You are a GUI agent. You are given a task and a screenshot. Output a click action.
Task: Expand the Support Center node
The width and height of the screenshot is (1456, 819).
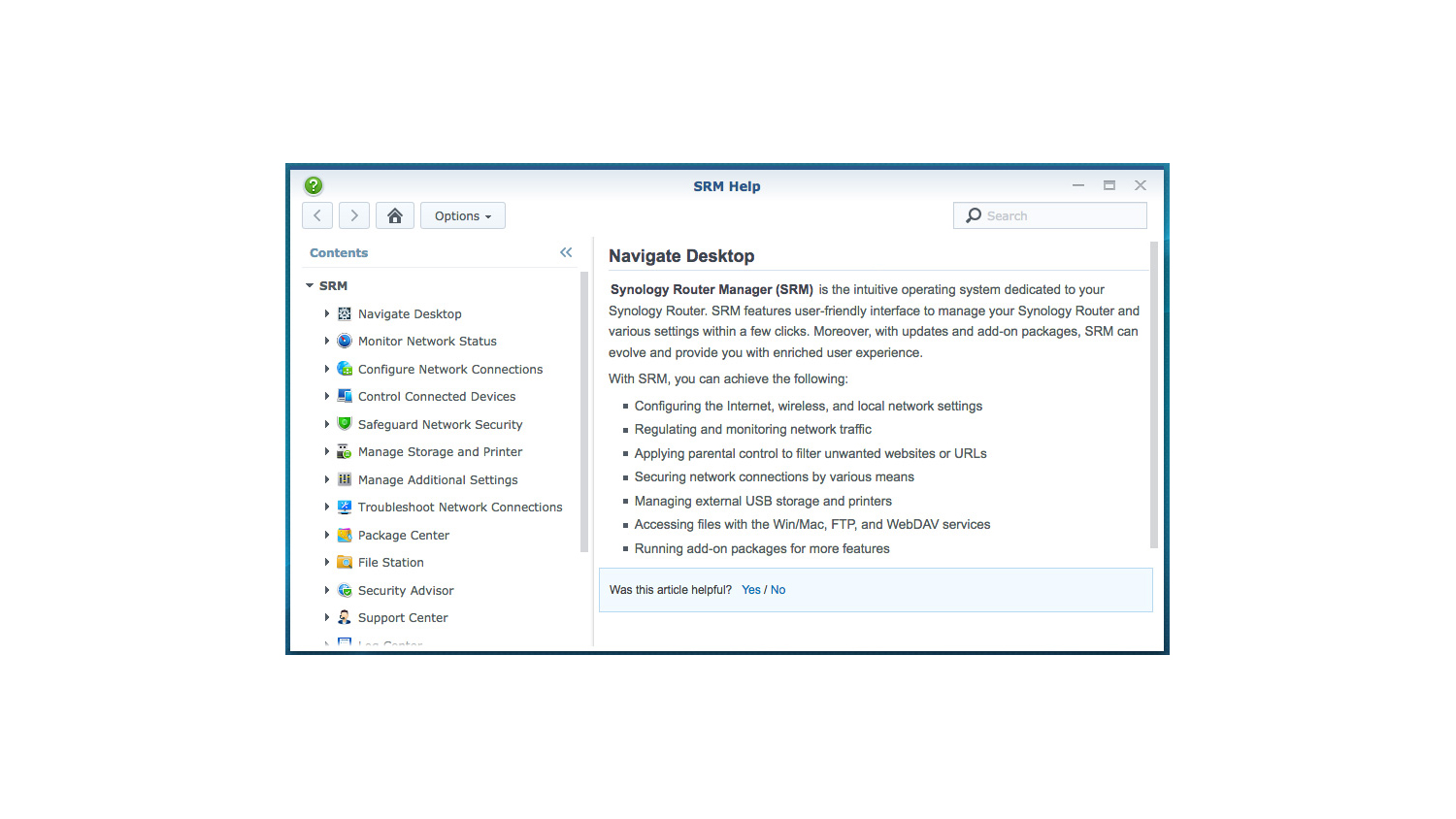(327, 617)
